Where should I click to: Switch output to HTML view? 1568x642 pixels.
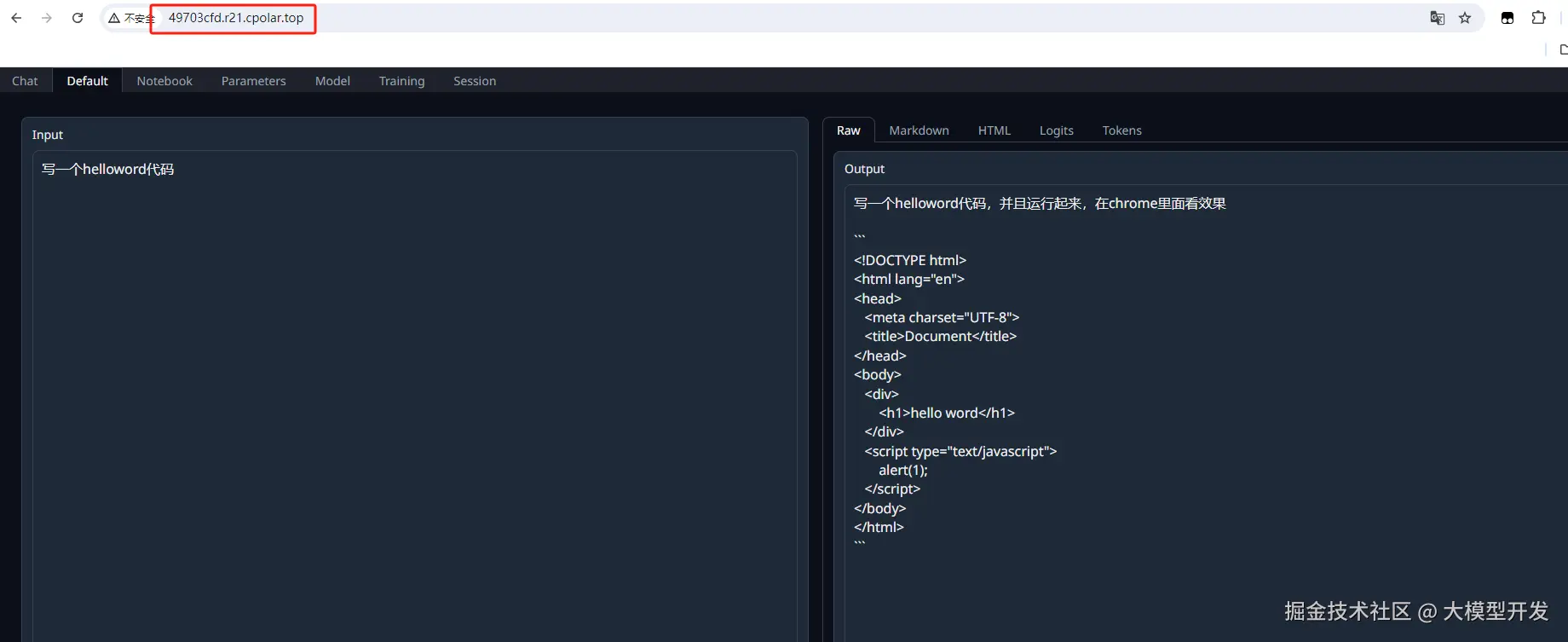994,130
